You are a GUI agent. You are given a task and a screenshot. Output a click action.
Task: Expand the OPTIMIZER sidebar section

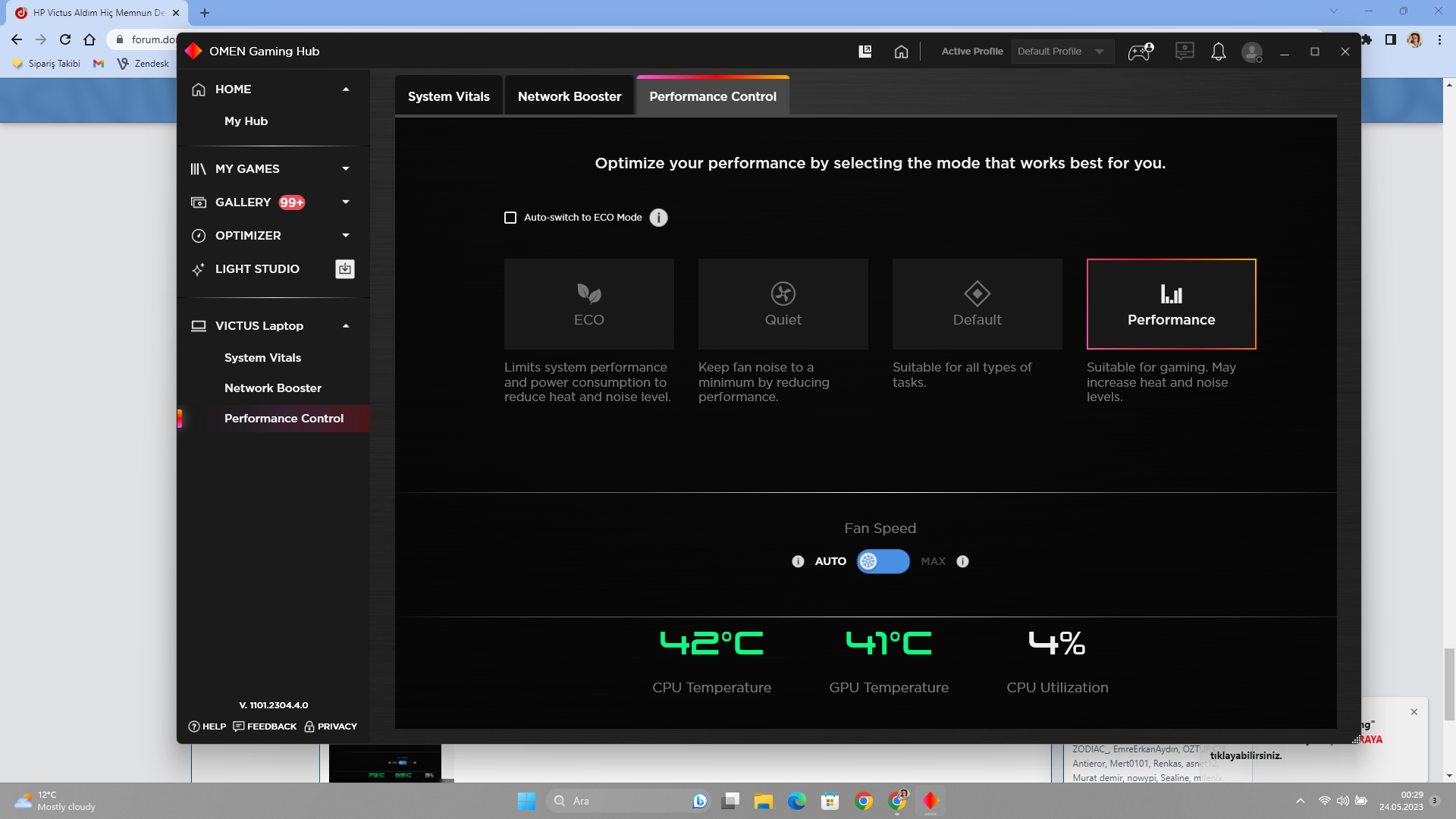click(346, 236)
